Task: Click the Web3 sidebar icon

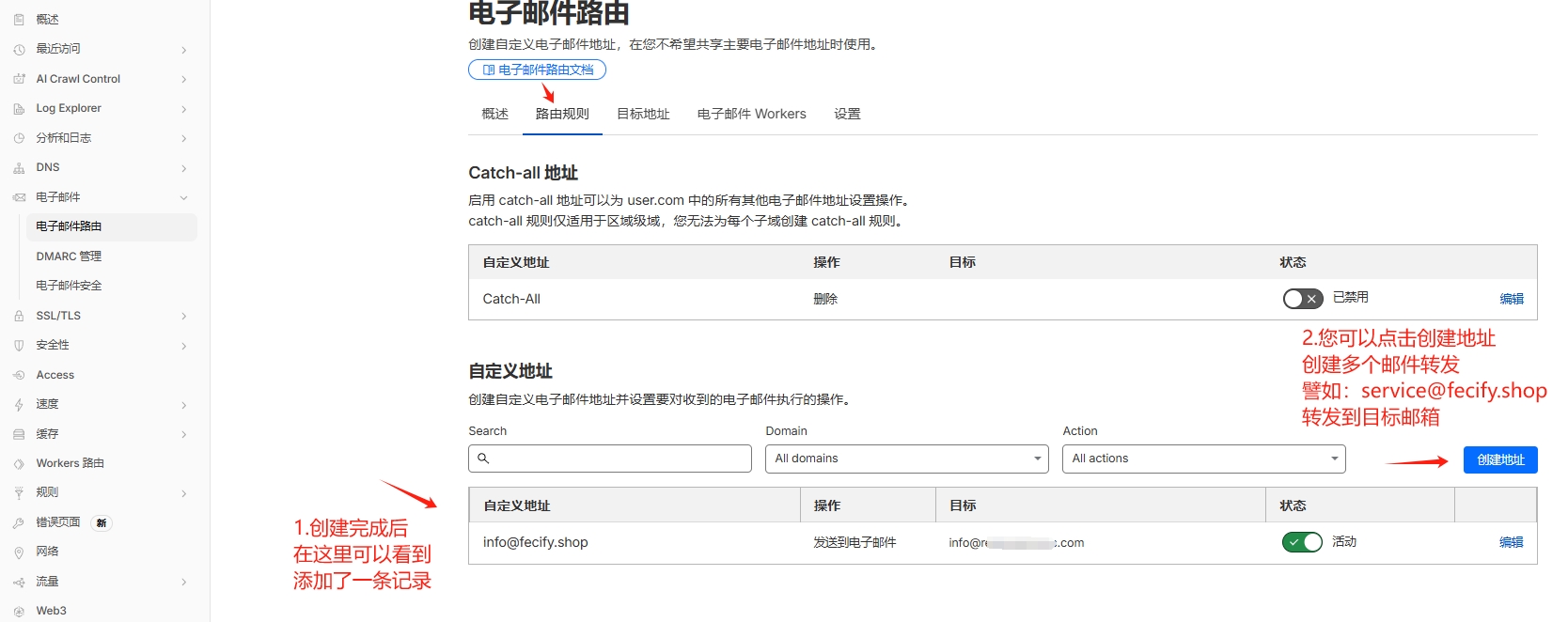Action: [x=19, y=611]
